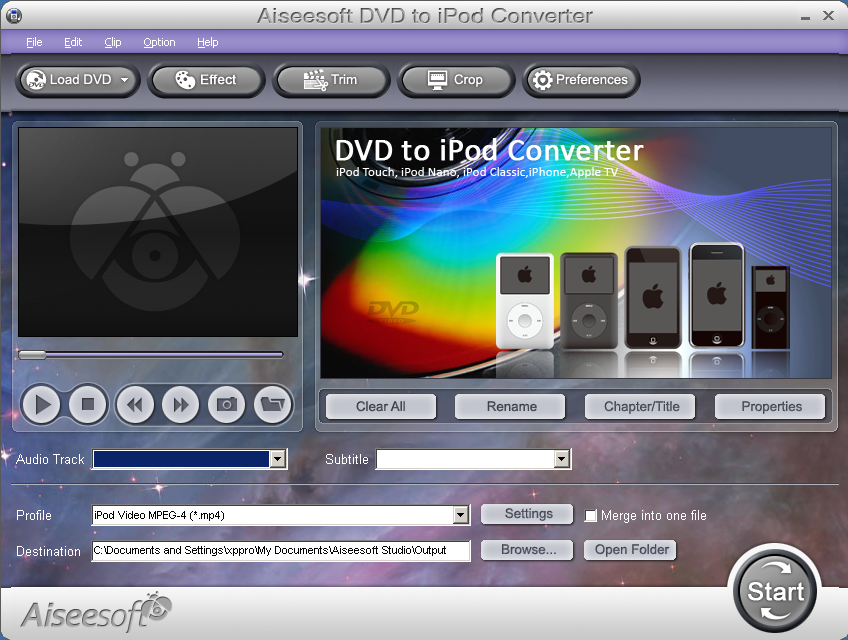Open Preferences with gear icon
The height and width of the screenshot is (640, 848).
point(580,80)
